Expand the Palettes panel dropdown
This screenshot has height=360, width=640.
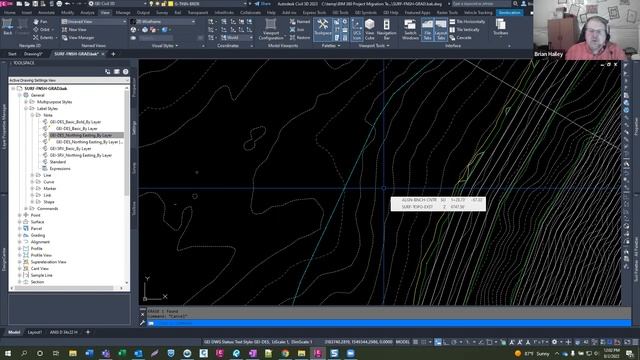click(331, 46)
